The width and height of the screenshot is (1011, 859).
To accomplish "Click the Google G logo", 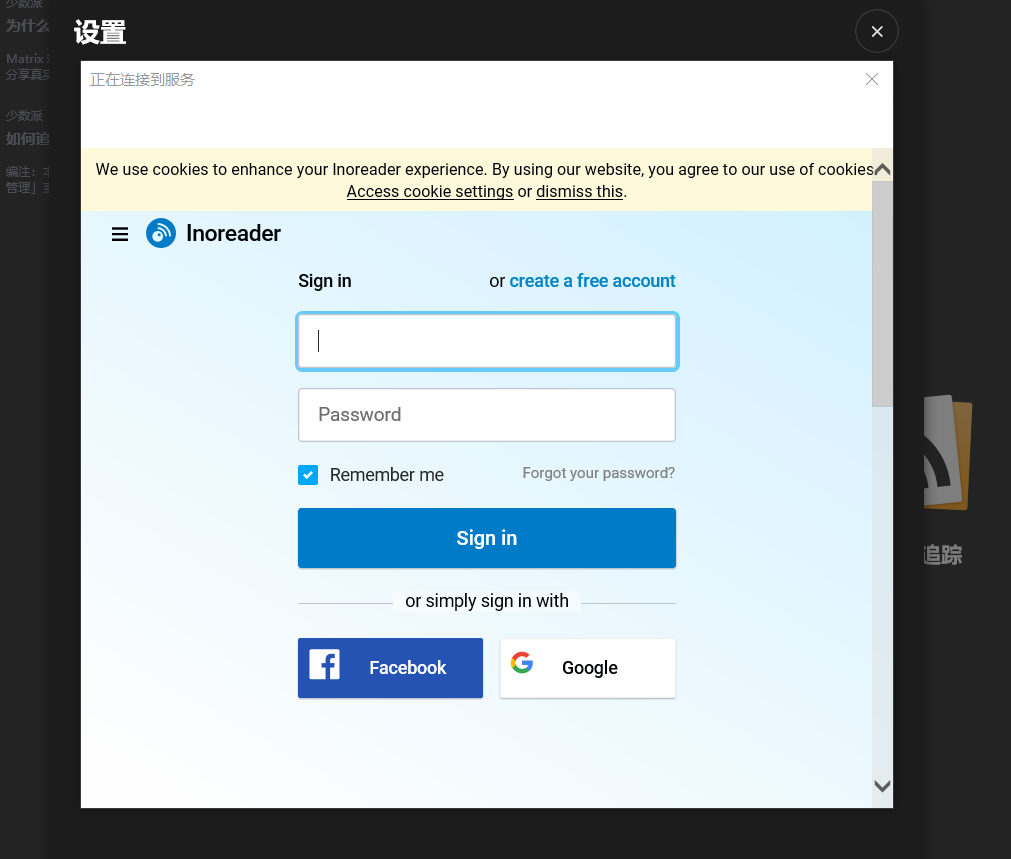I will (522, 662).
